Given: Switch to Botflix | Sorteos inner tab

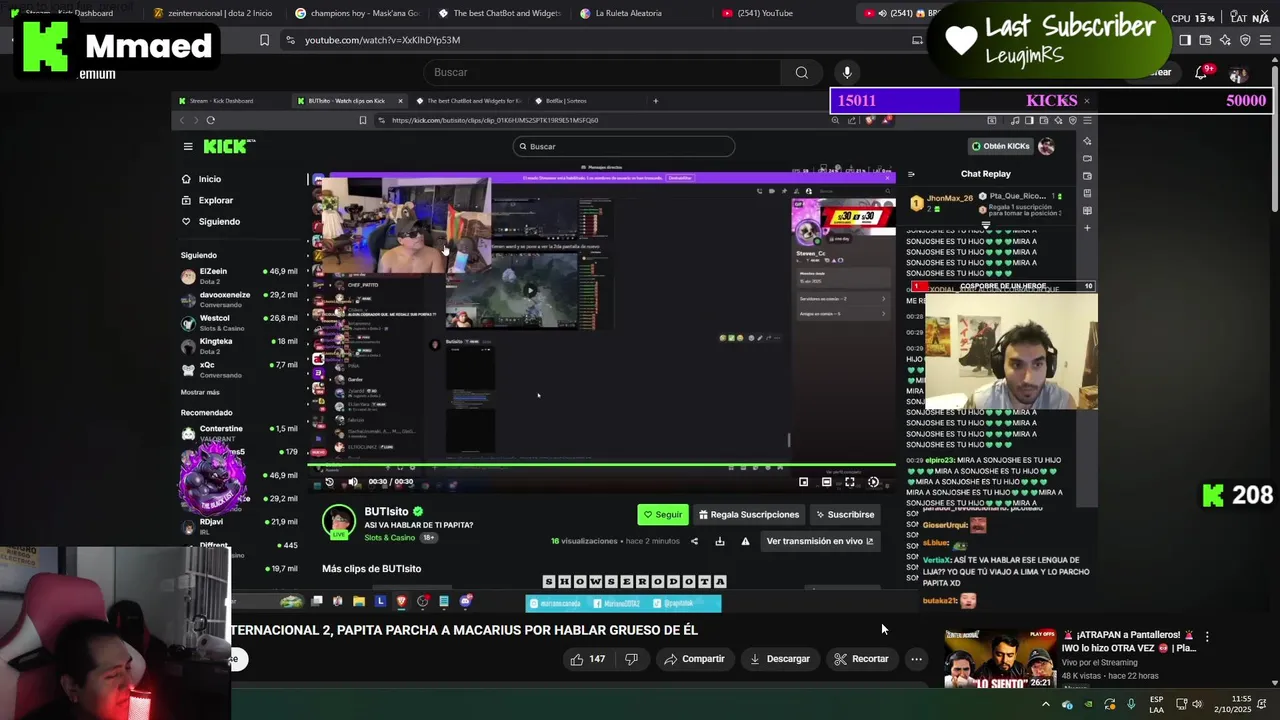Looking at the screenshot, I should click(x=566, y=101).
